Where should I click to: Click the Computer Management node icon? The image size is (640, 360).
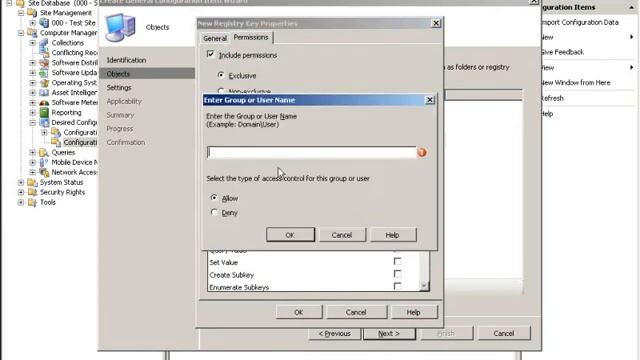pyautogui.click(x=32, y=33)
